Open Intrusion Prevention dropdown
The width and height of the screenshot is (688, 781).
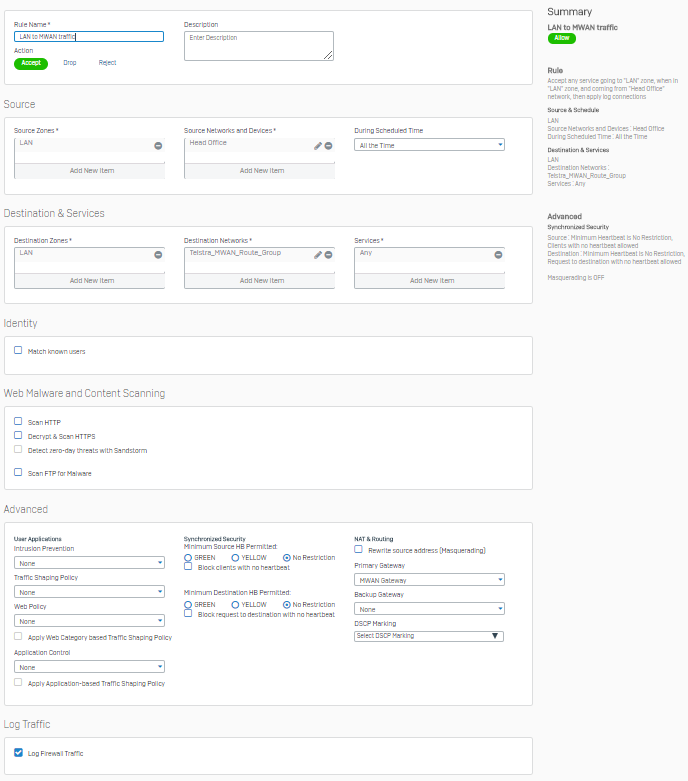coord(89,563)
